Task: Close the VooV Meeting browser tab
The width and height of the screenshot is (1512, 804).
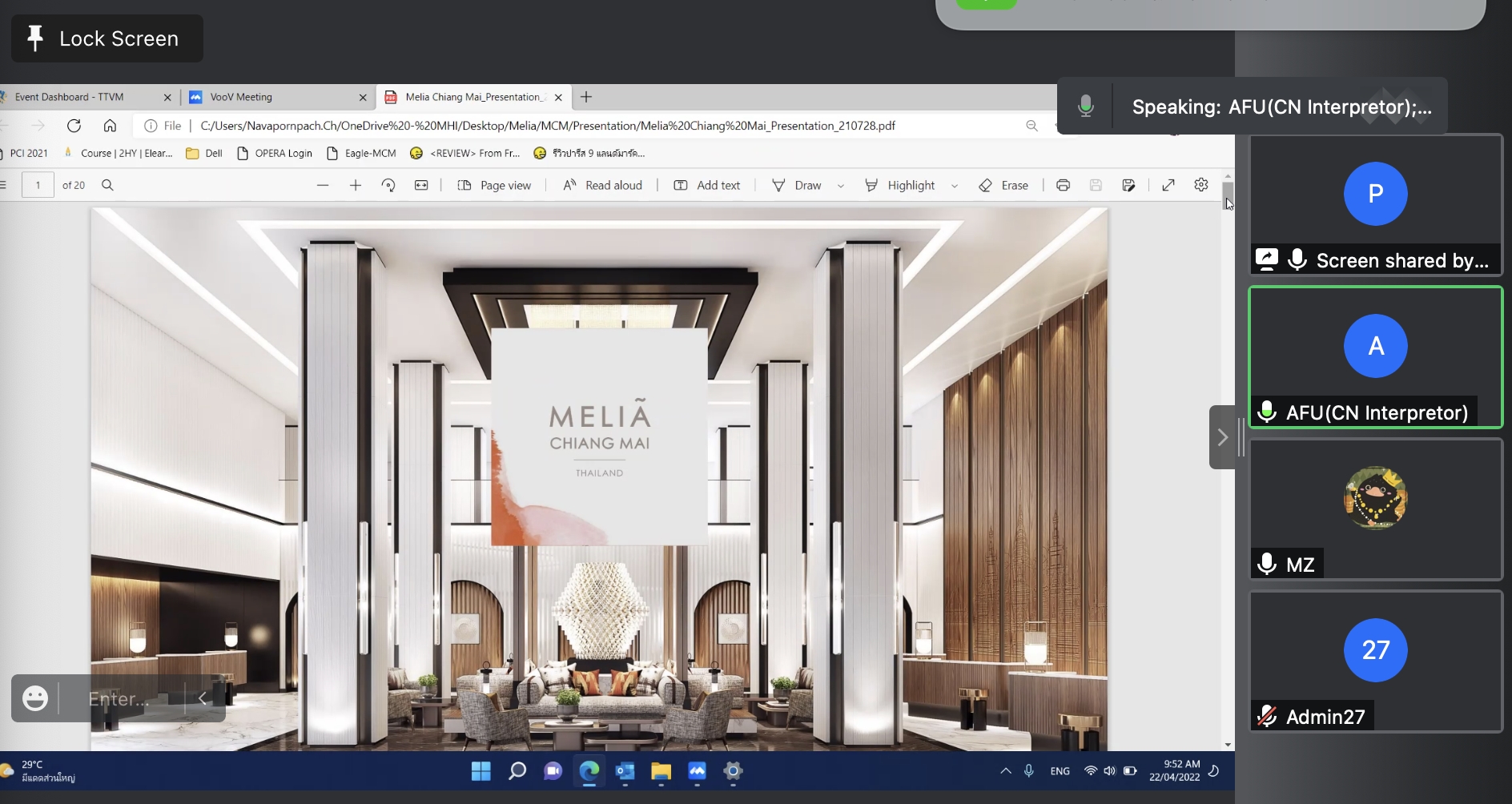Action: pyautogui.click(x=363, y=98)
